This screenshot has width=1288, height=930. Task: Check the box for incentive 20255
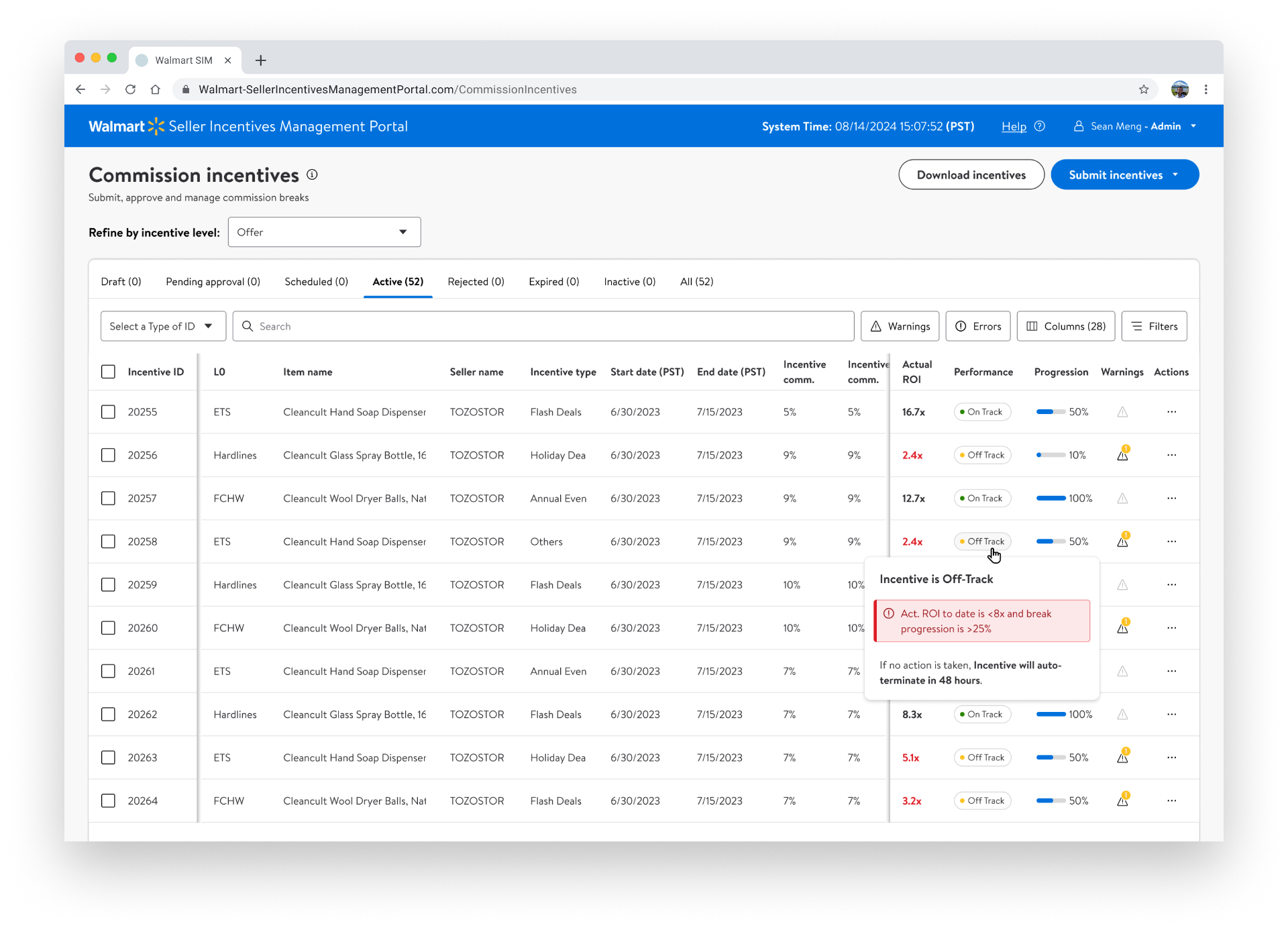click(x=108, y=412)
